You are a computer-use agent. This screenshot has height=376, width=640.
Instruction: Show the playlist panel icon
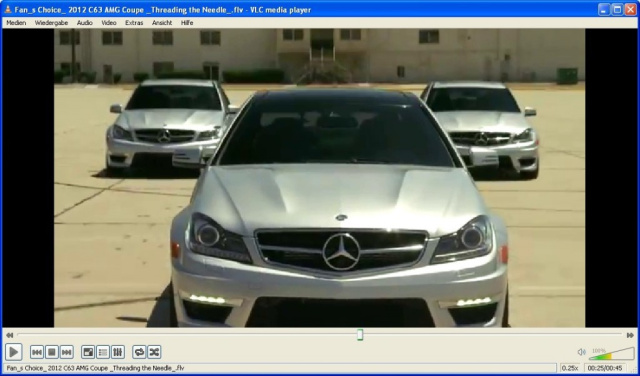pyautogui.click(x=103, y=352)
